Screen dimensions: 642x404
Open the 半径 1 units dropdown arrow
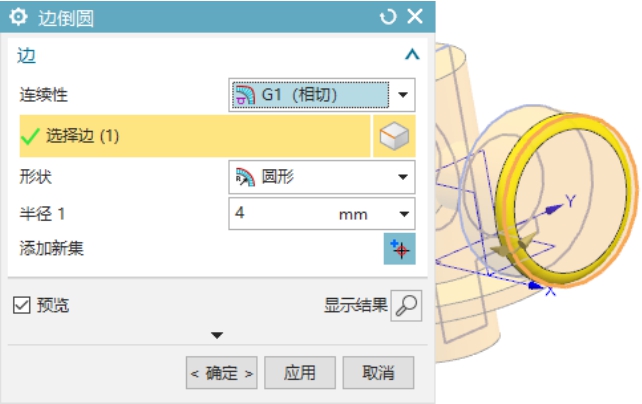point(404,214)
